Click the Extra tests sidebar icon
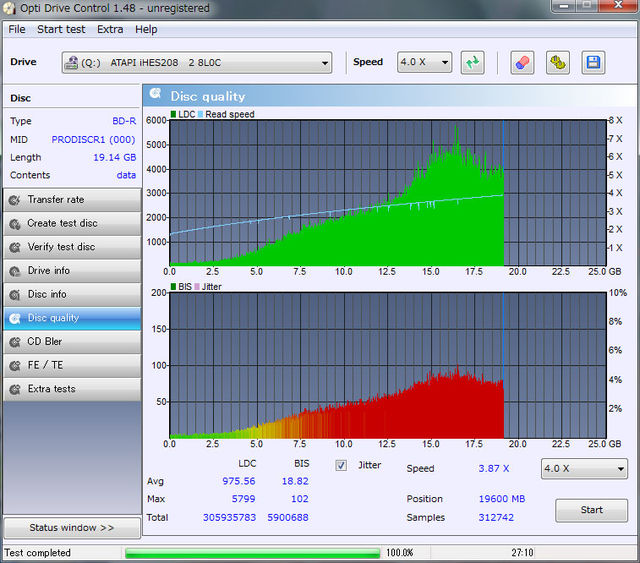Viewport: 640px width, 563px height. pyautogui.click(x=15, y=389)
